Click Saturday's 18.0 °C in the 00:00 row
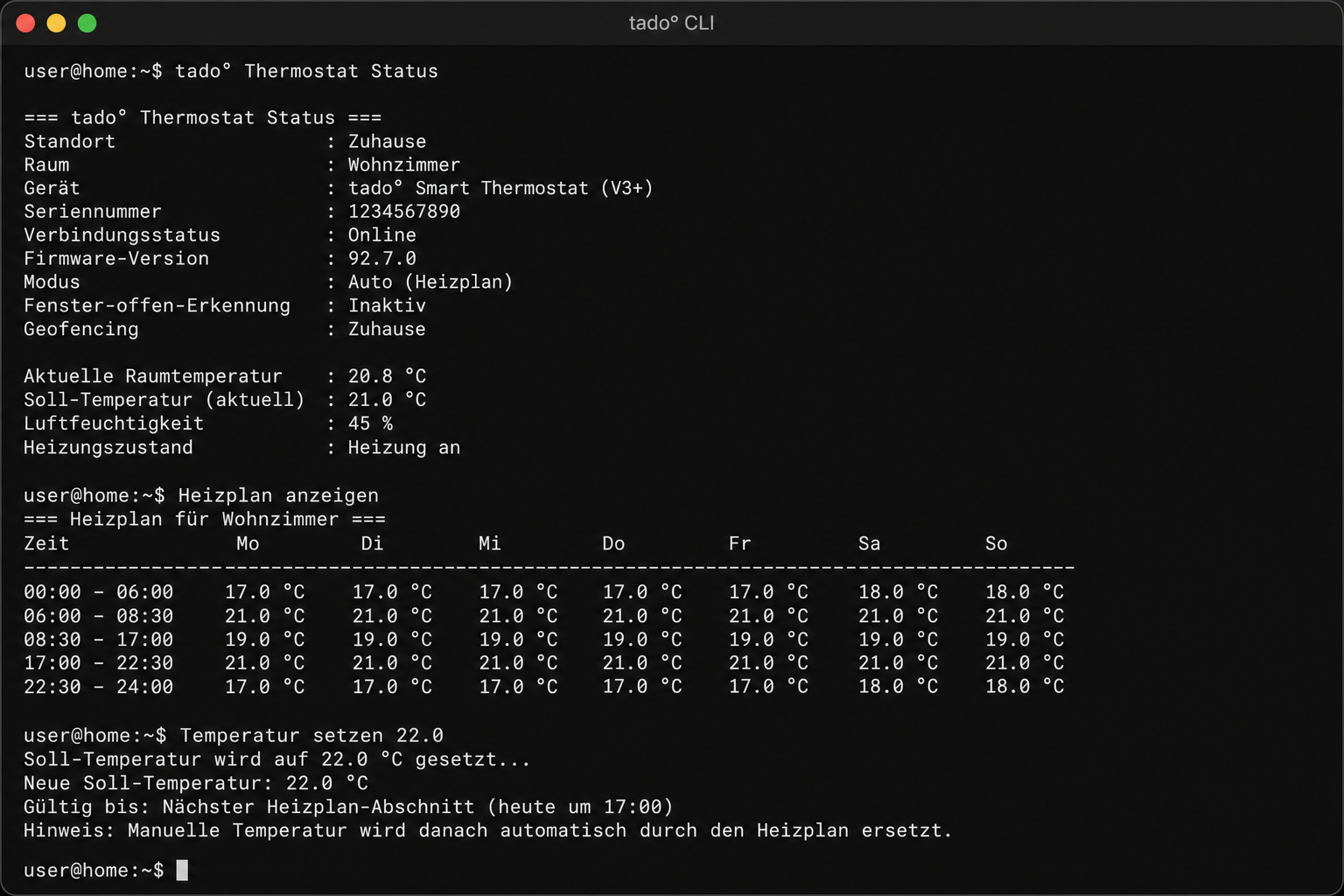 [898, 592]
